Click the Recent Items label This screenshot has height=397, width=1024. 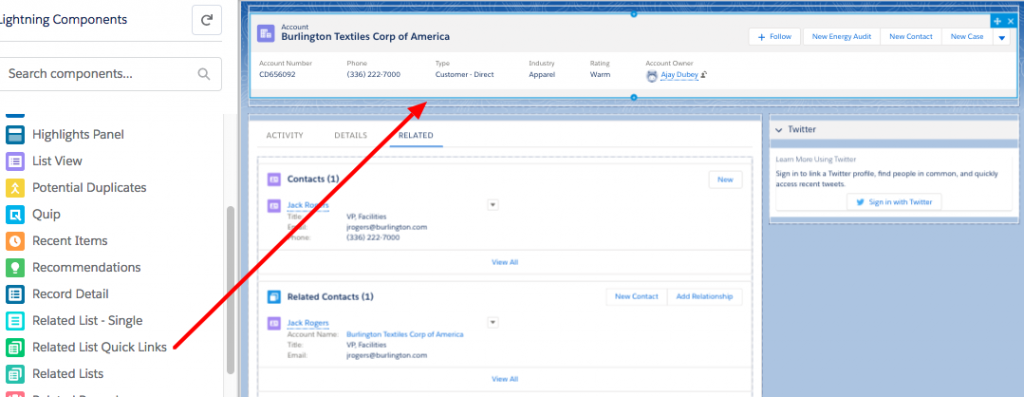pos(70,241)
